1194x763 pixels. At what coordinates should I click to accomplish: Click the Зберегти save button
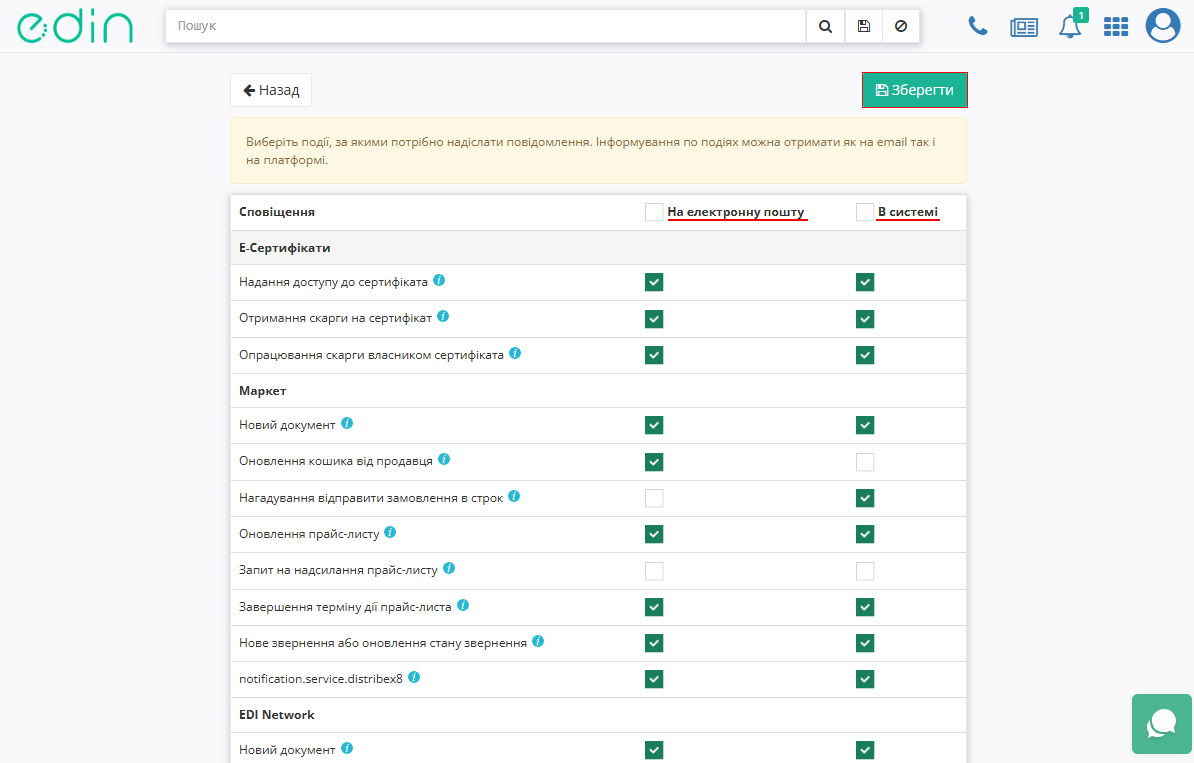click(914, 90)
